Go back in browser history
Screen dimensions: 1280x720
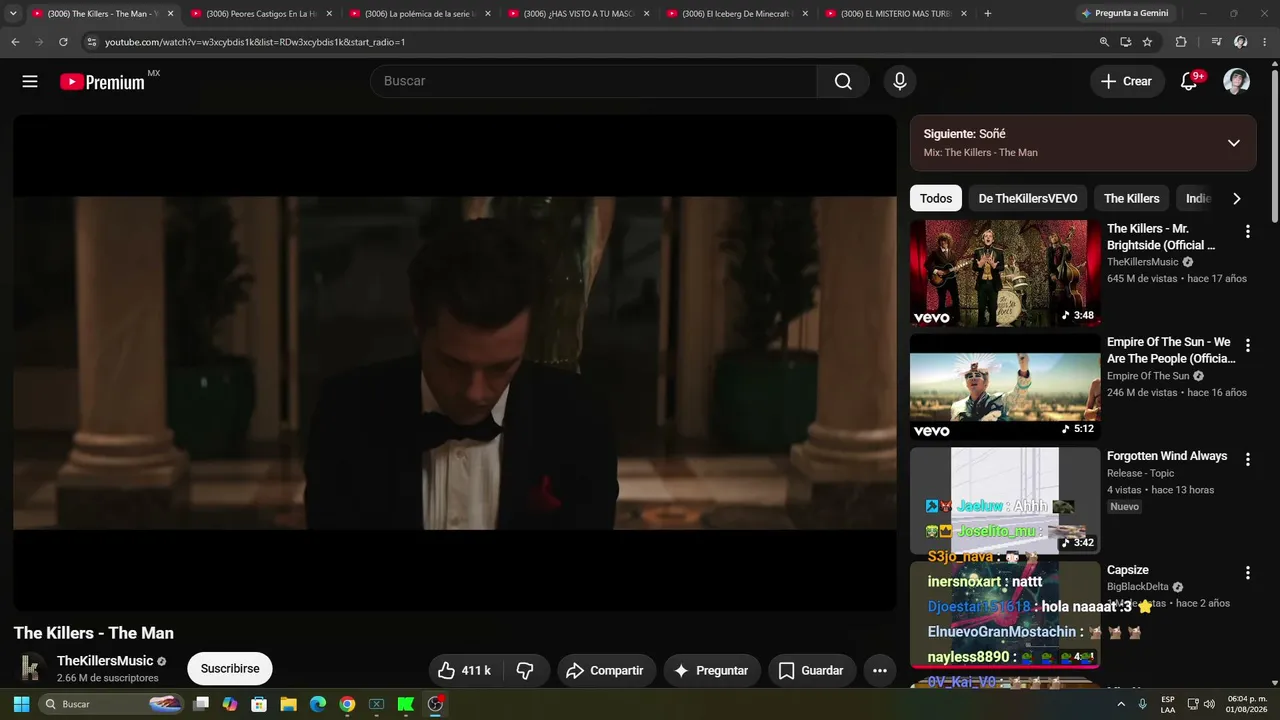pyautogui.click(x=15, y=42)
